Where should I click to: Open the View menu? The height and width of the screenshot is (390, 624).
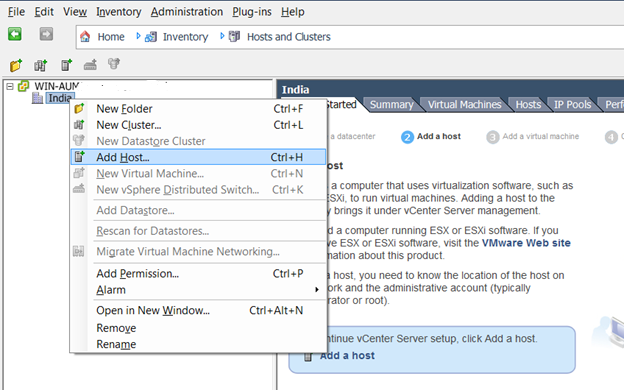tap(75, 12)
